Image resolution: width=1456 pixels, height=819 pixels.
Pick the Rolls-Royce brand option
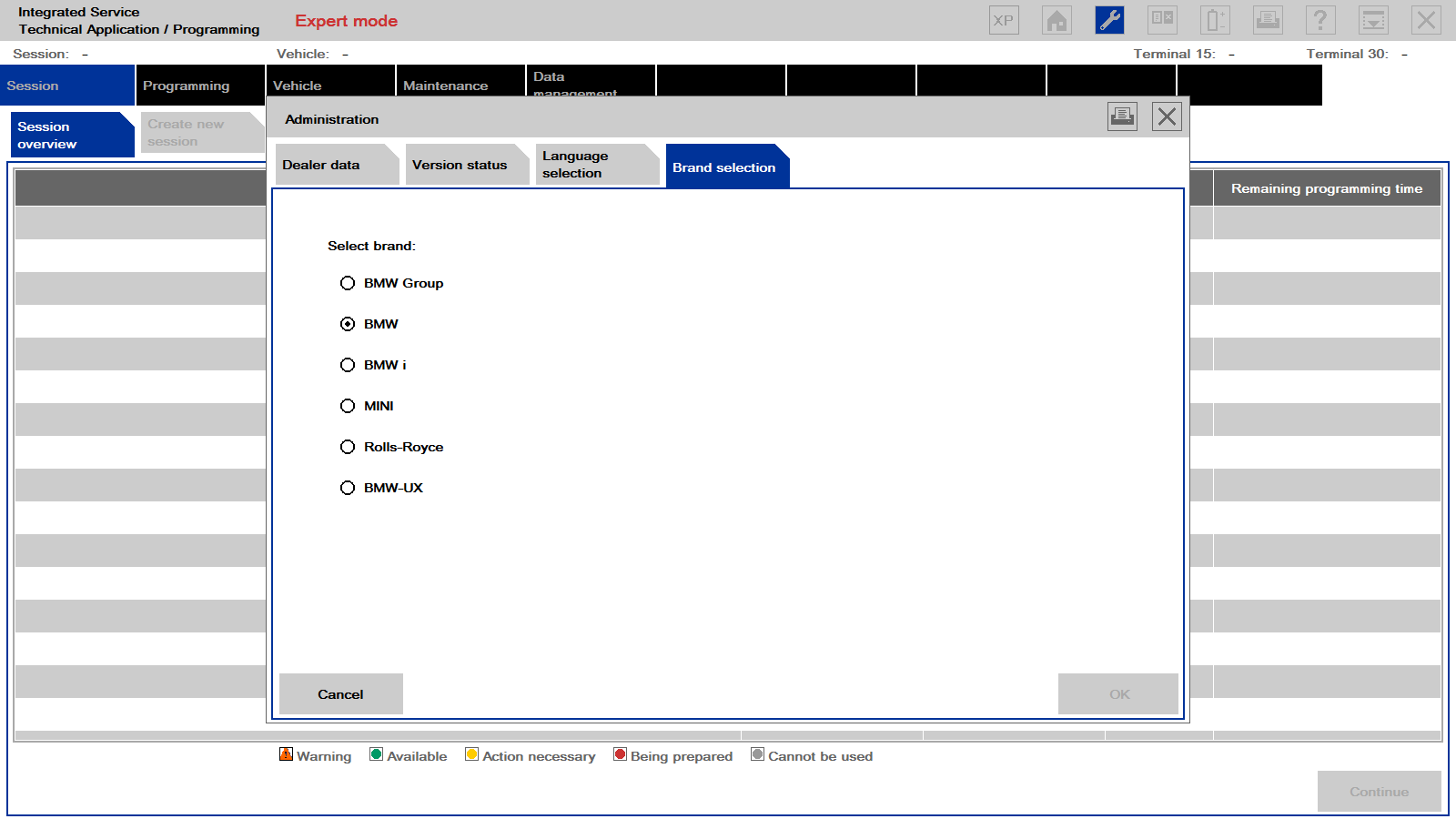point(348,447)
